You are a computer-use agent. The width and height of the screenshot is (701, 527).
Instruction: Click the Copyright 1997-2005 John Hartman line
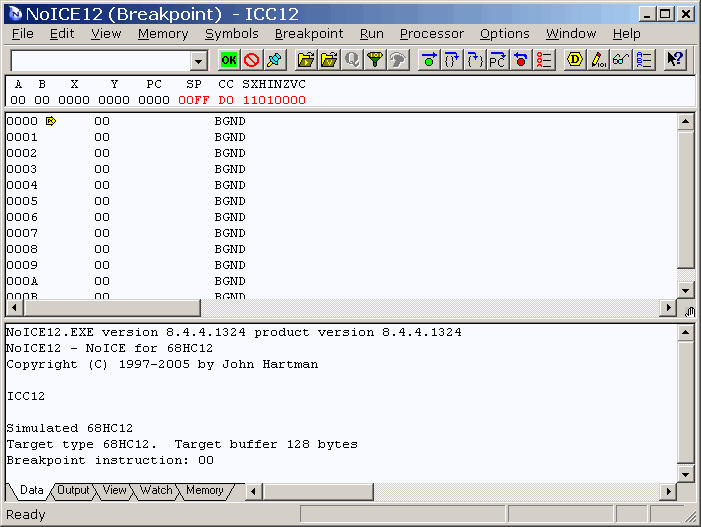(x=162, y=364)
